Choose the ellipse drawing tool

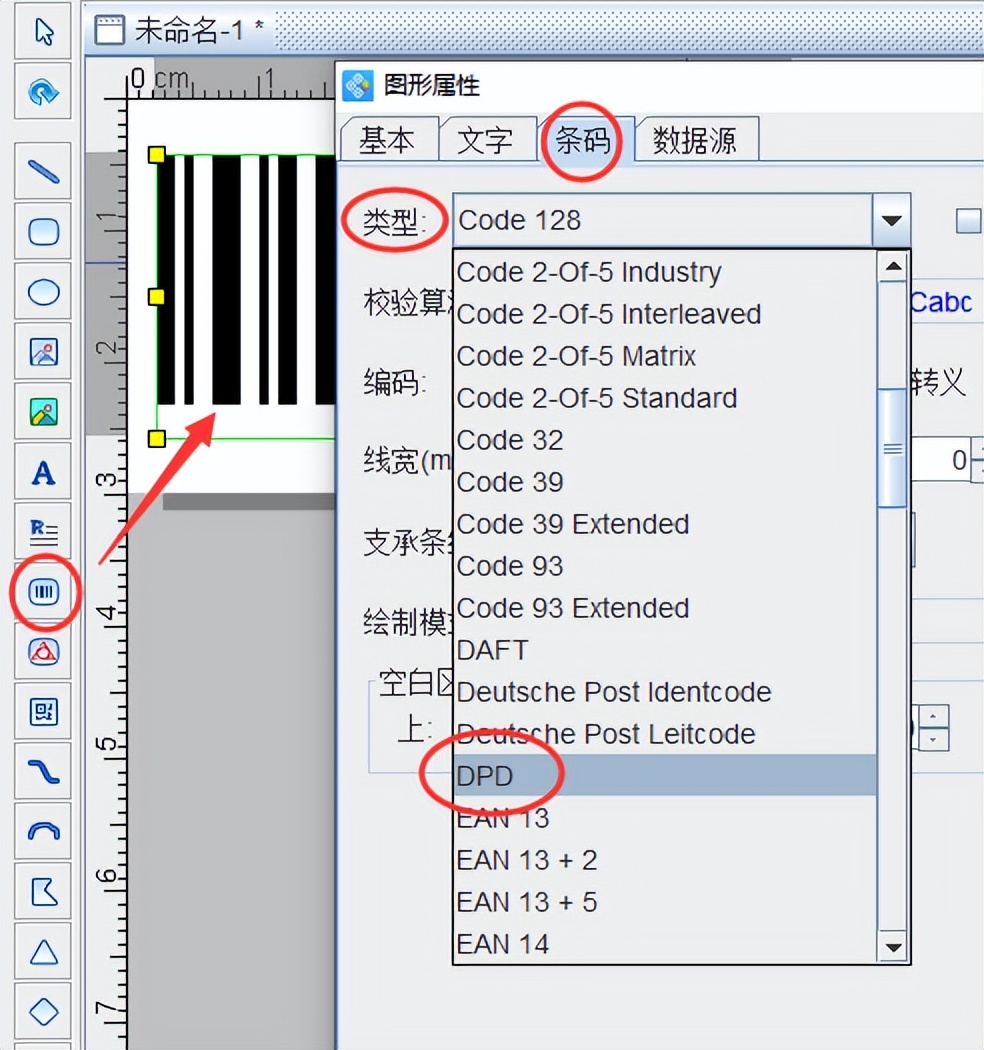[x=41, y=291]
